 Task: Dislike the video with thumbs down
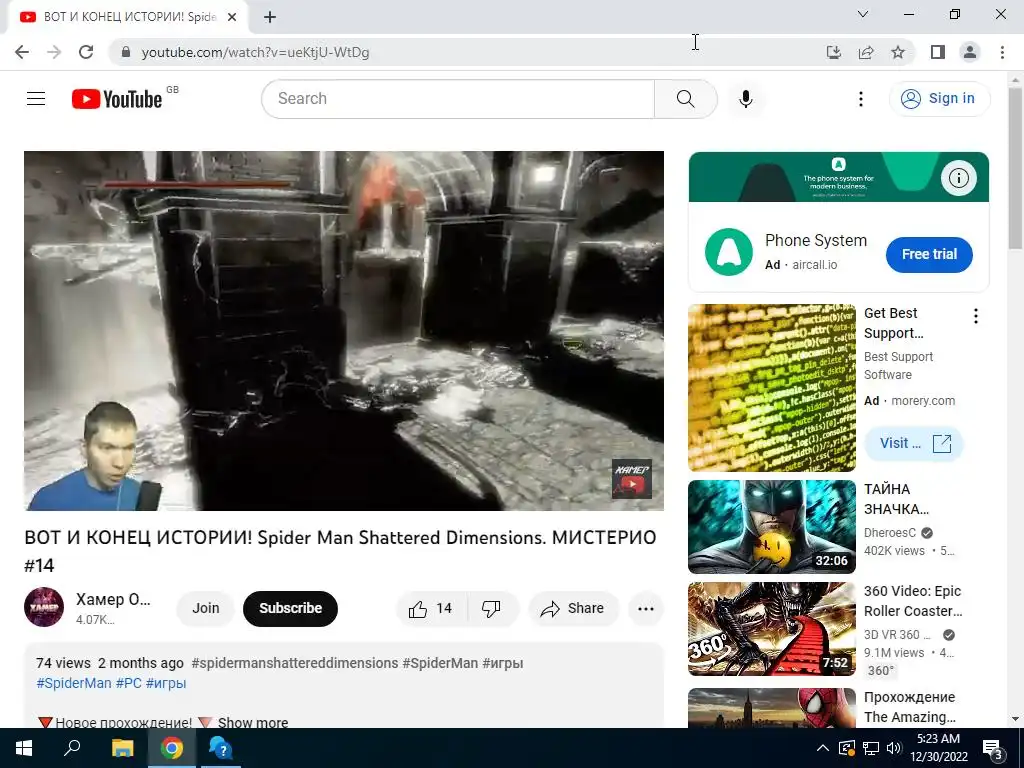(x=492, y=609)
